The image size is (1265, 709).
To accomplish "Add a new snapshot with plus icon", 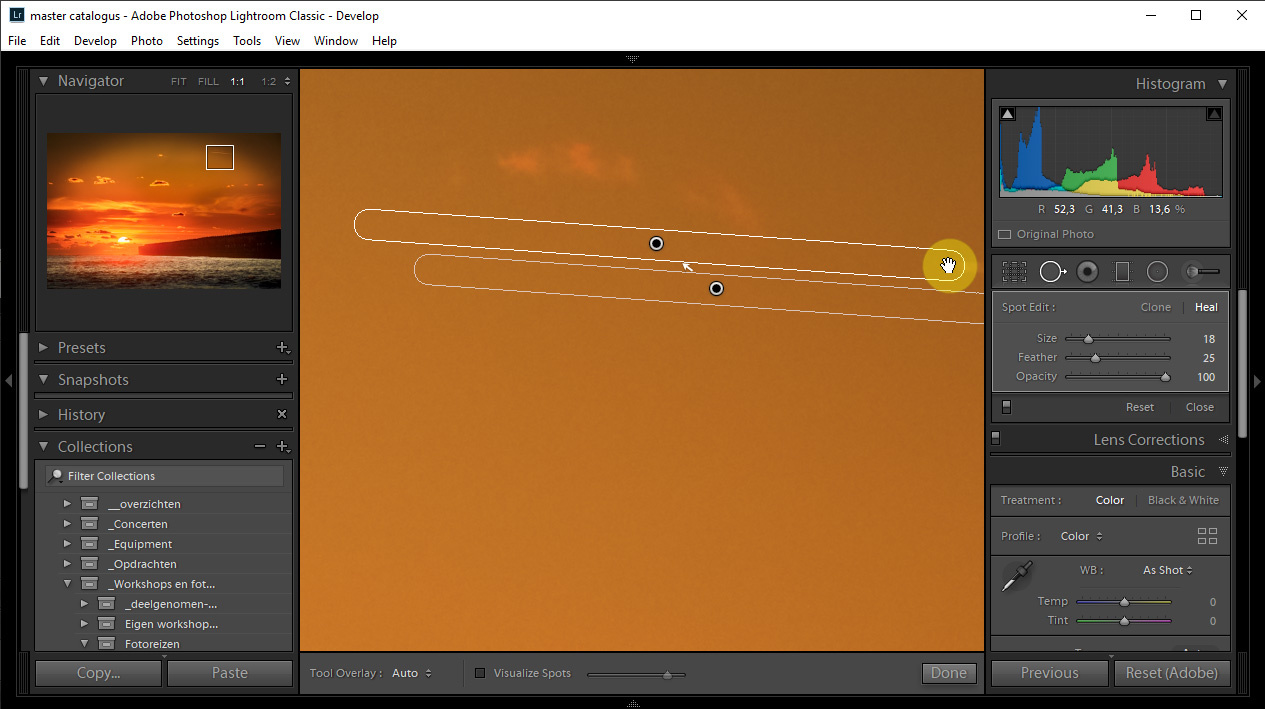I will point(282,380).
